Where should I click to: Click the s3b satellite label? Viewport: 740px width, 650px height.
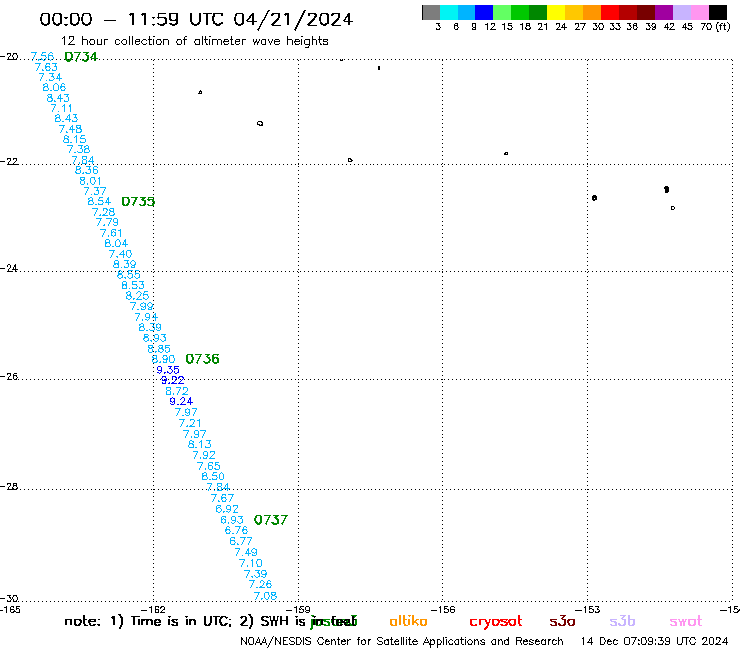pyautogui.click(x=622, y=621)
